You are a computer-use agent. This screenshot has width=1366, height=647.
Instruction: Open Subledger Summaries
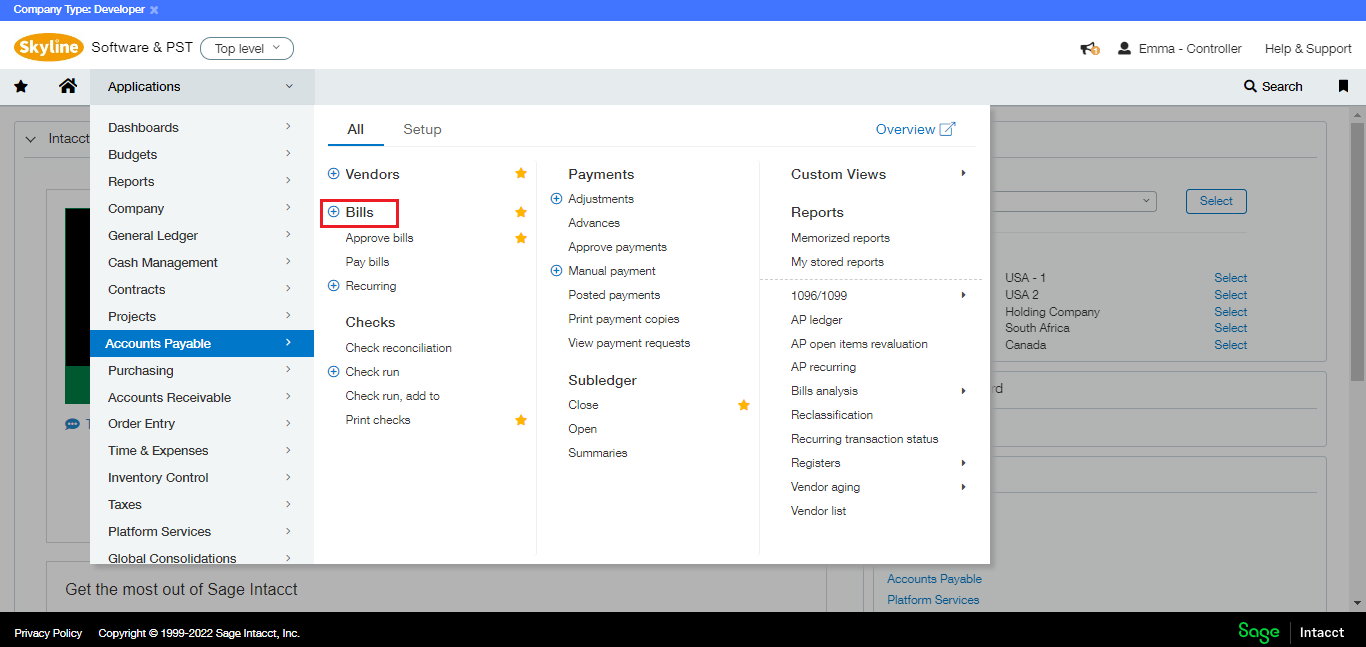[x=598, y=453]
